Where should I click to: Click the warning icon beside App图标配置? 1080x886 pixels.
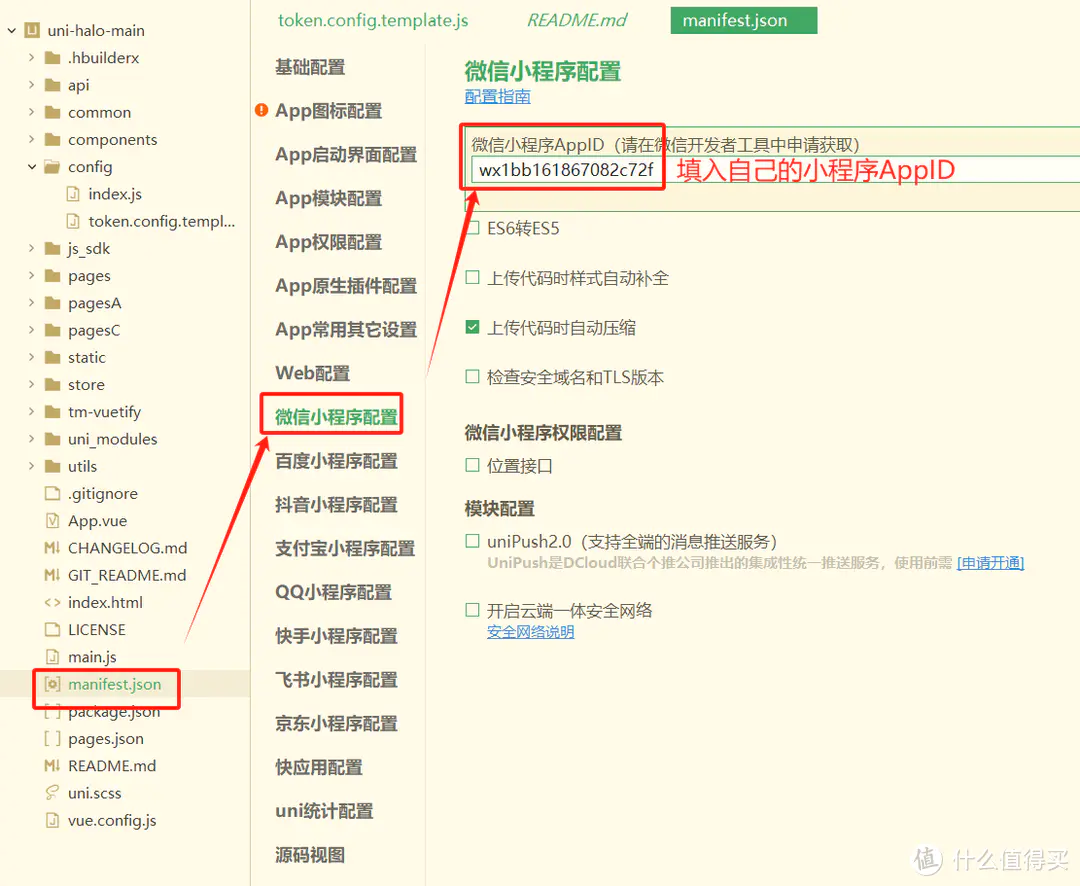[262, 110]
